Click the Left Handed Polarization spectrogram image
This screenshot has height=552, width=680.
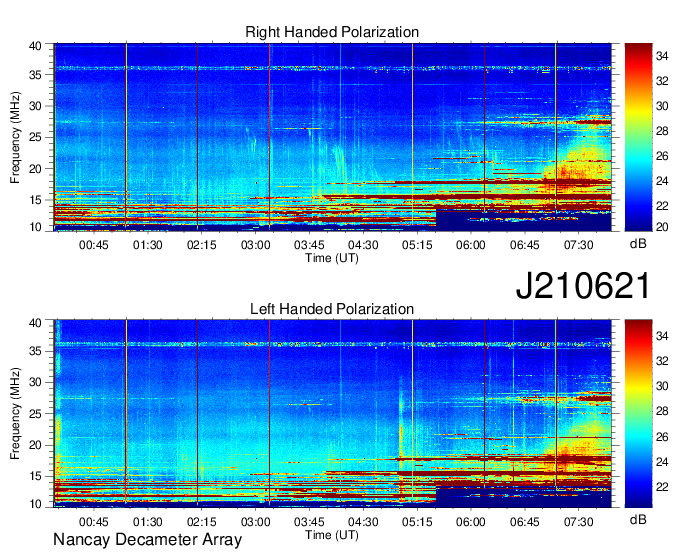pyautogui.click(x=333, y=414)
